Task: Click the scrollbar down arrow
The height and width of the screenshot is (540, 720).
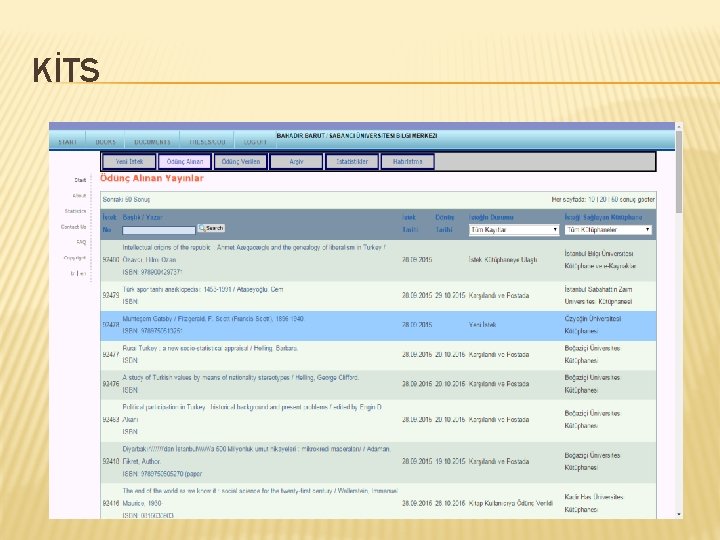Action: 679,515
